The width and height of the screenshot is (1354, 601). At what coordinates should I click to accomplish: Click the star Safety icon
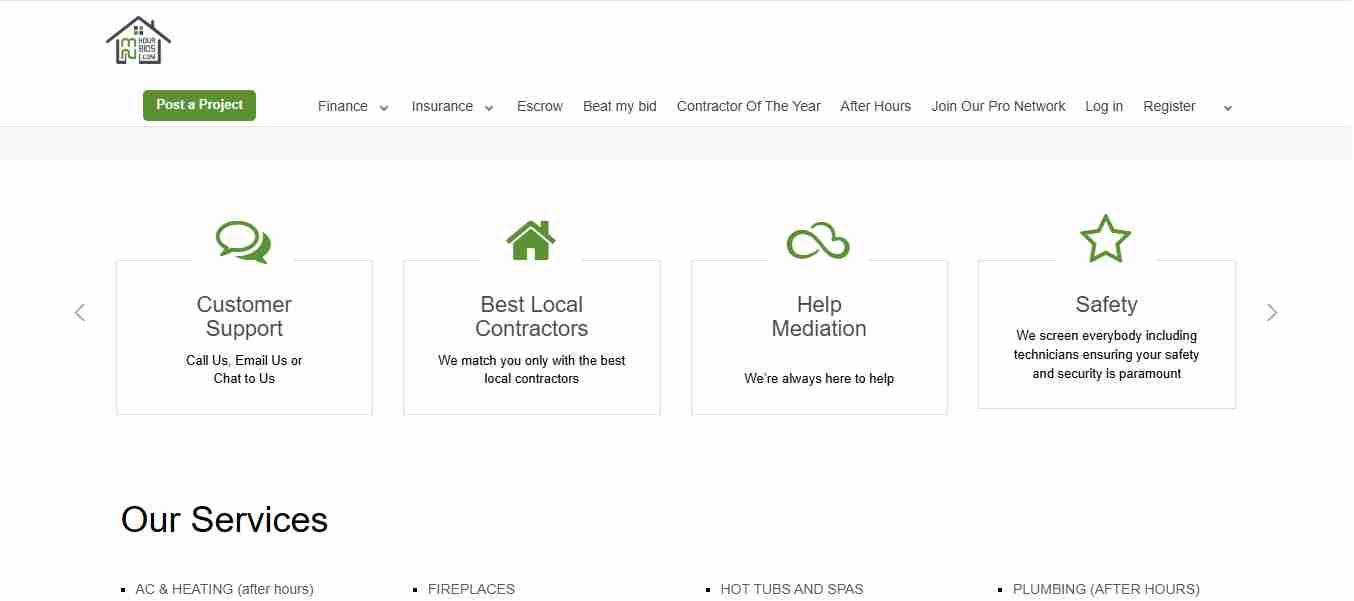[1105, 239]
